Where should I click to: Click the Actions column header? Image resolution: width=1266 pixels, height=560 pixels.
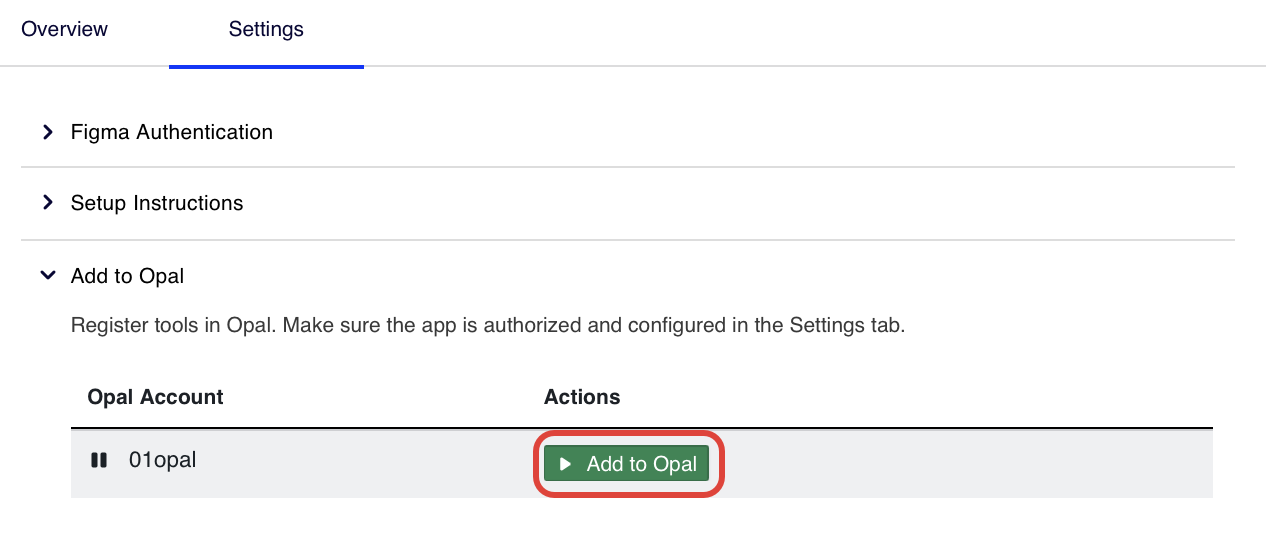click(x=582, y=397)
